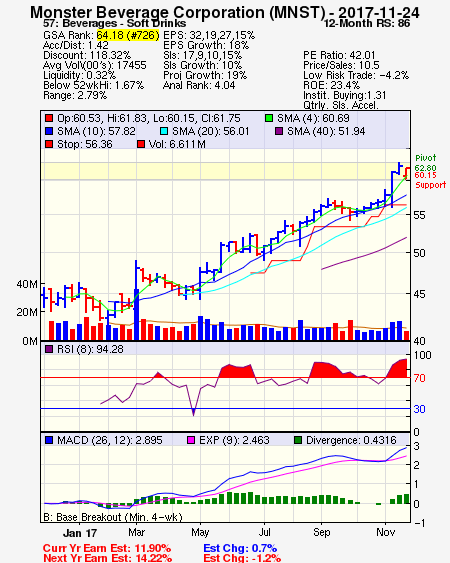Click the Stop: 56.36 legend text

coord(85,144)
